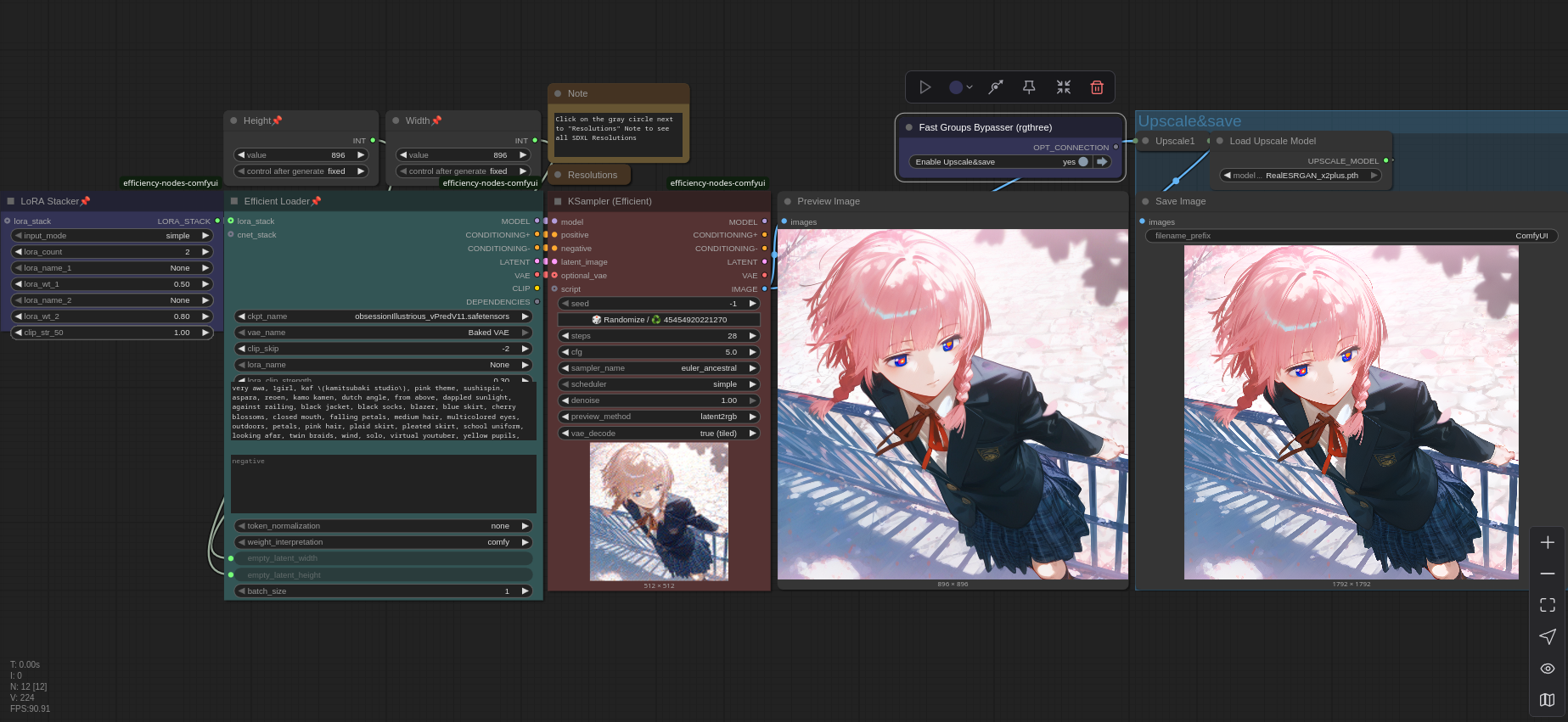The width and height of the screenshot is (1568, 722).
Task: Increase steps value with right arrow
Action: [x=752, y=336]
